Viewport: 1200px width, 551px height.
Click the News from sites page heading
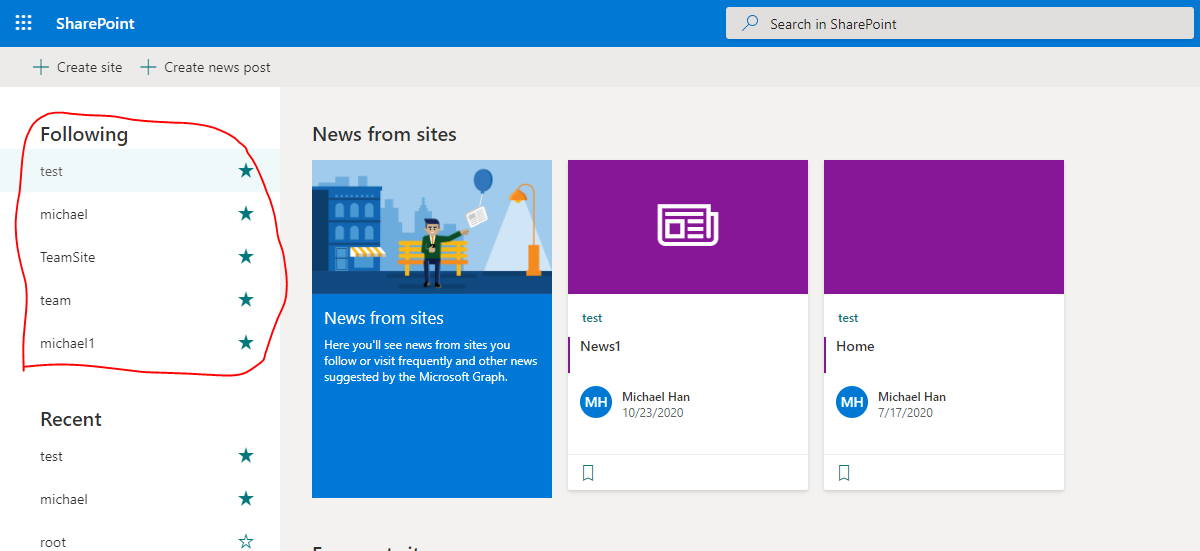pos(384,134)
